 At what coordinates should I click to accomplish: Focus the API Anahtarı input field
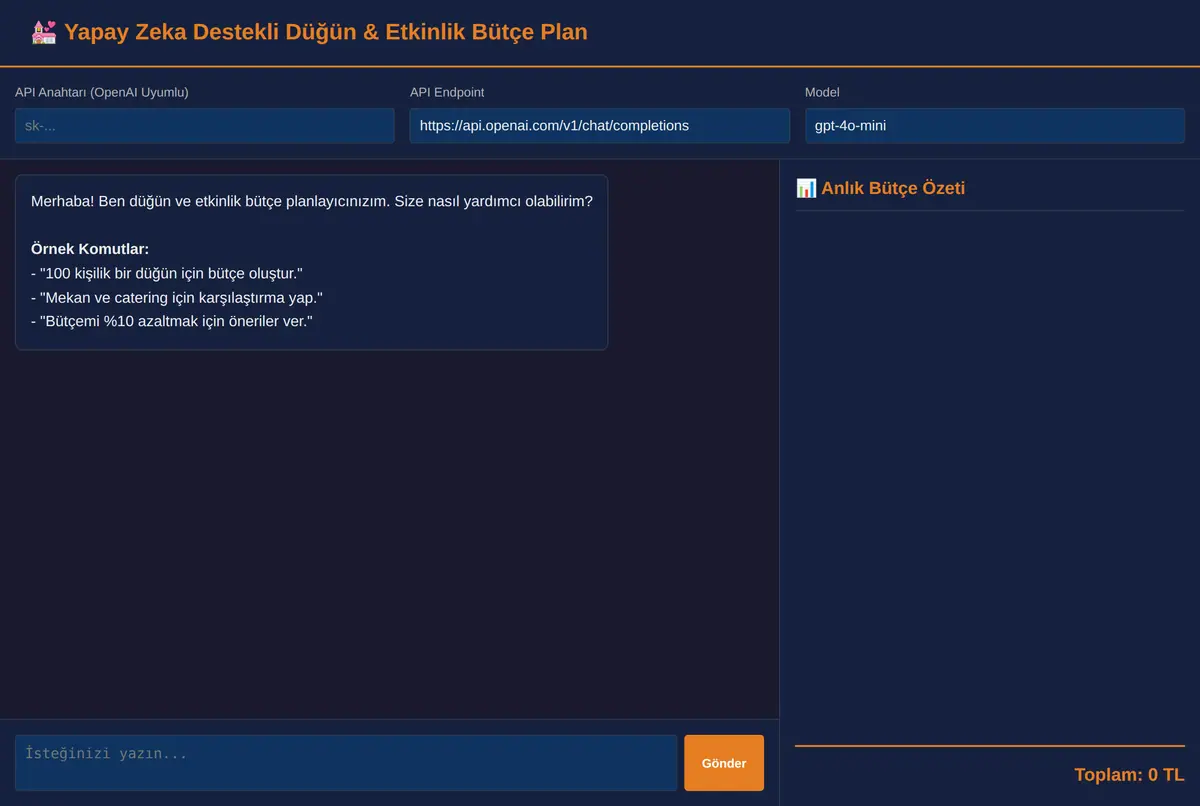click(205, 126)
